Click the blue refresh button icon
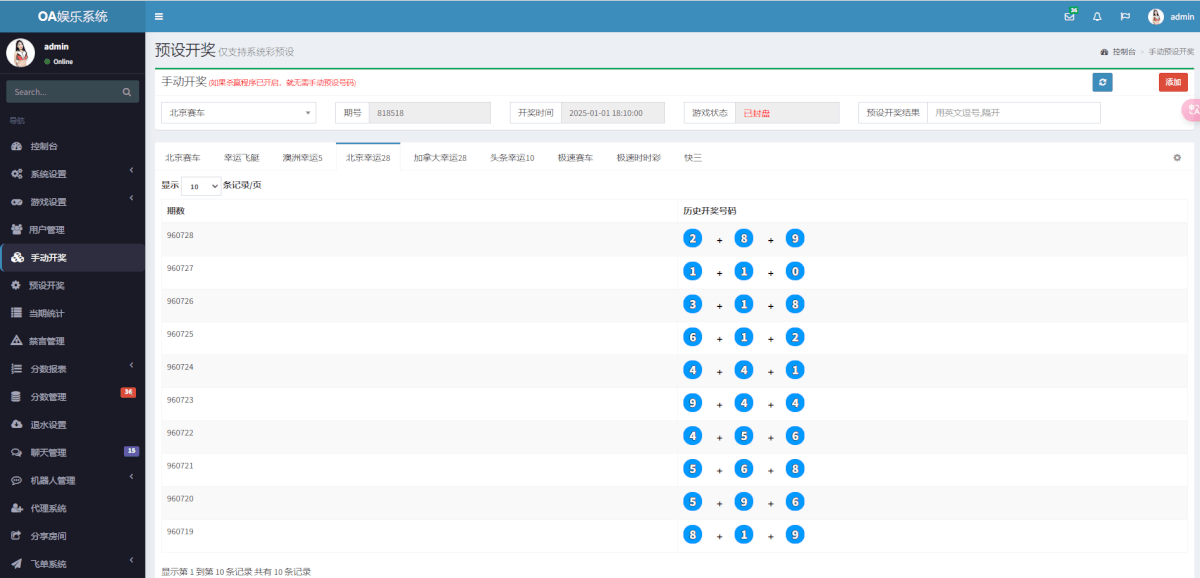The height and width of the screenshot is (578, 1200). click(1102, 82)
